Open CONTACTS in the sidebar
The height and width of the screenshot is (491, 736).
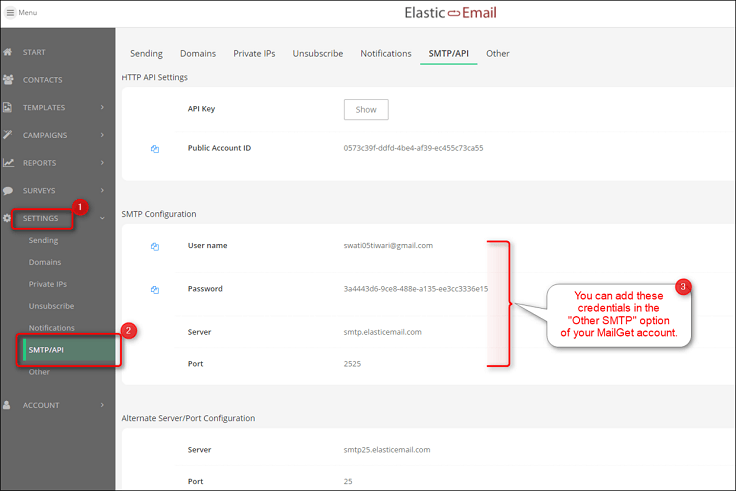coord(43,80)
